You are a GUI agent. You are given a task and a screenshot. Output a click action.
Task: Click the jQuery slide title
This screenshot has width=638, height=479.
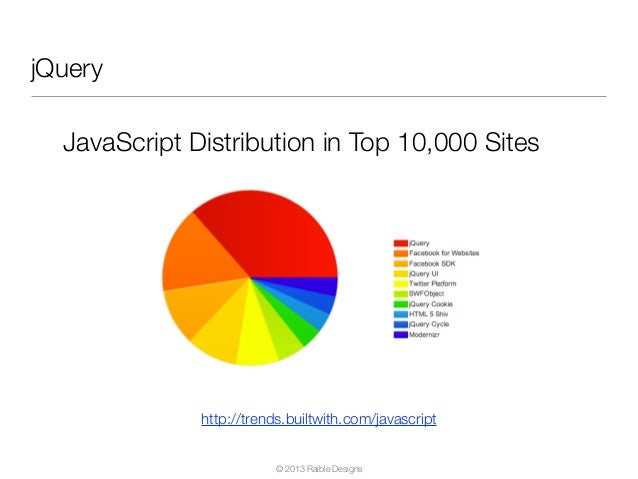(x=67, y=69)
